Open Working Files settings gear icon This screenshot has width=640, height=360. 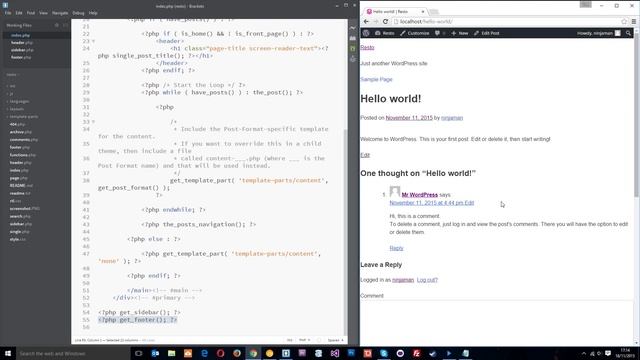57,25
